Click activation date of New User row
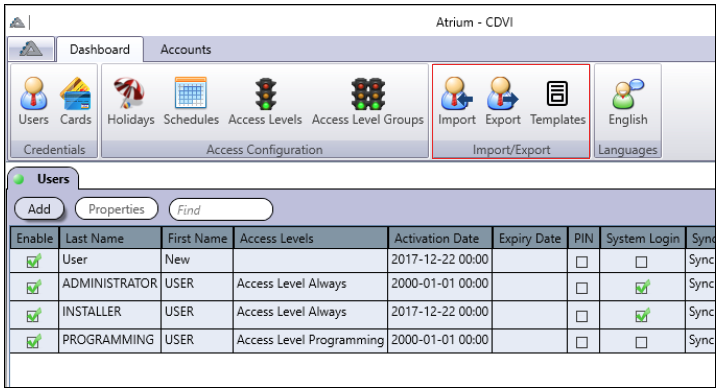The height and width of the screenshot is (392, 718). click(x=440, y=260)
